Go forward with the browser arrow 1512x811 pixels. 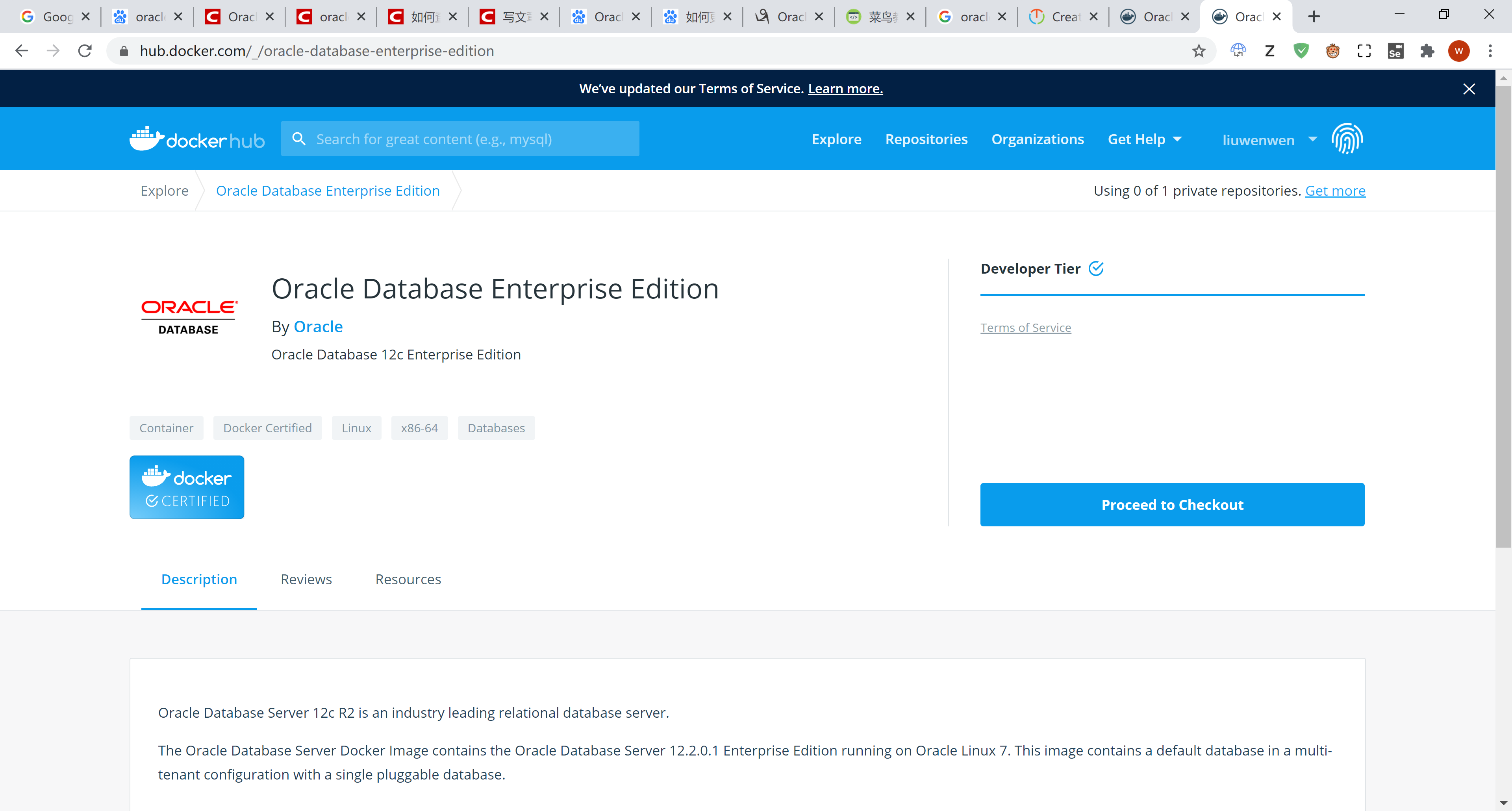tap(53, 51)
